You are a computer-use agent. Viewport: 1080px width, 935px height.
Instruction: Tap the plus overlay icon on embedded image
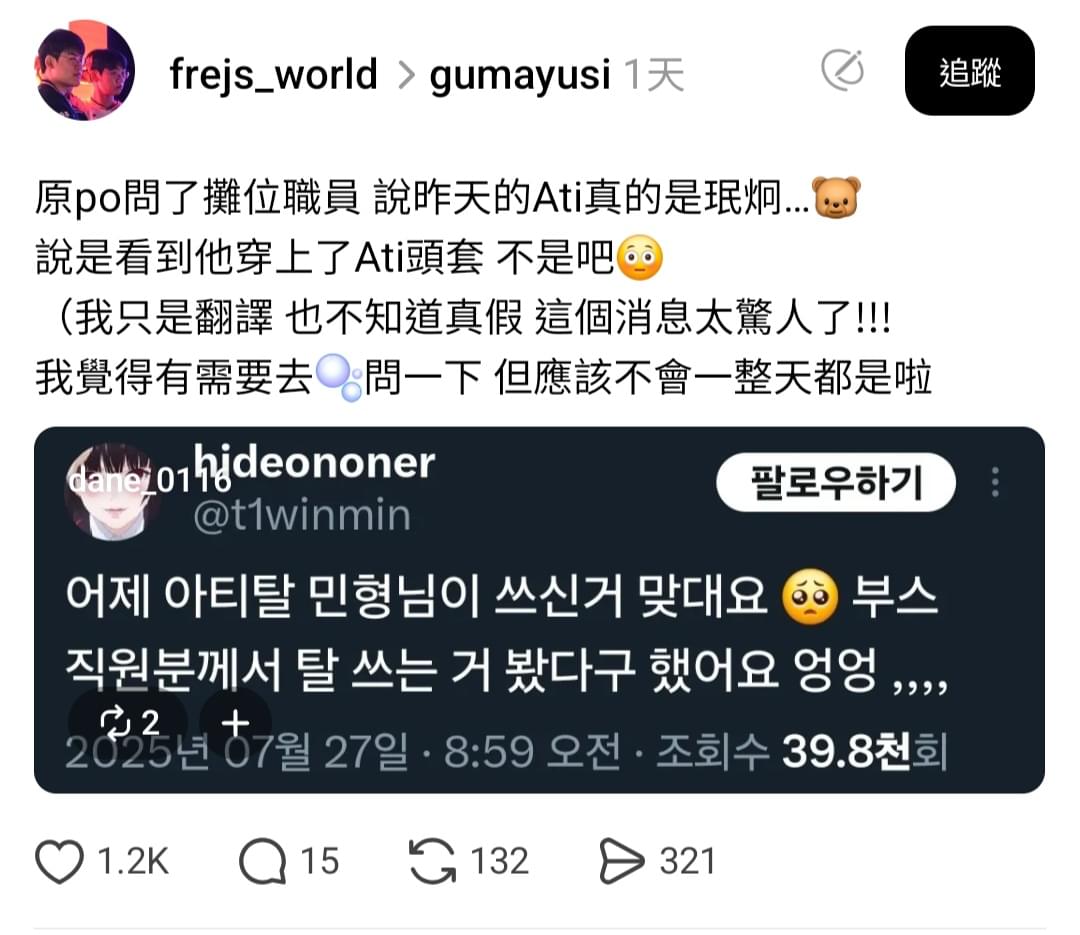236,723
